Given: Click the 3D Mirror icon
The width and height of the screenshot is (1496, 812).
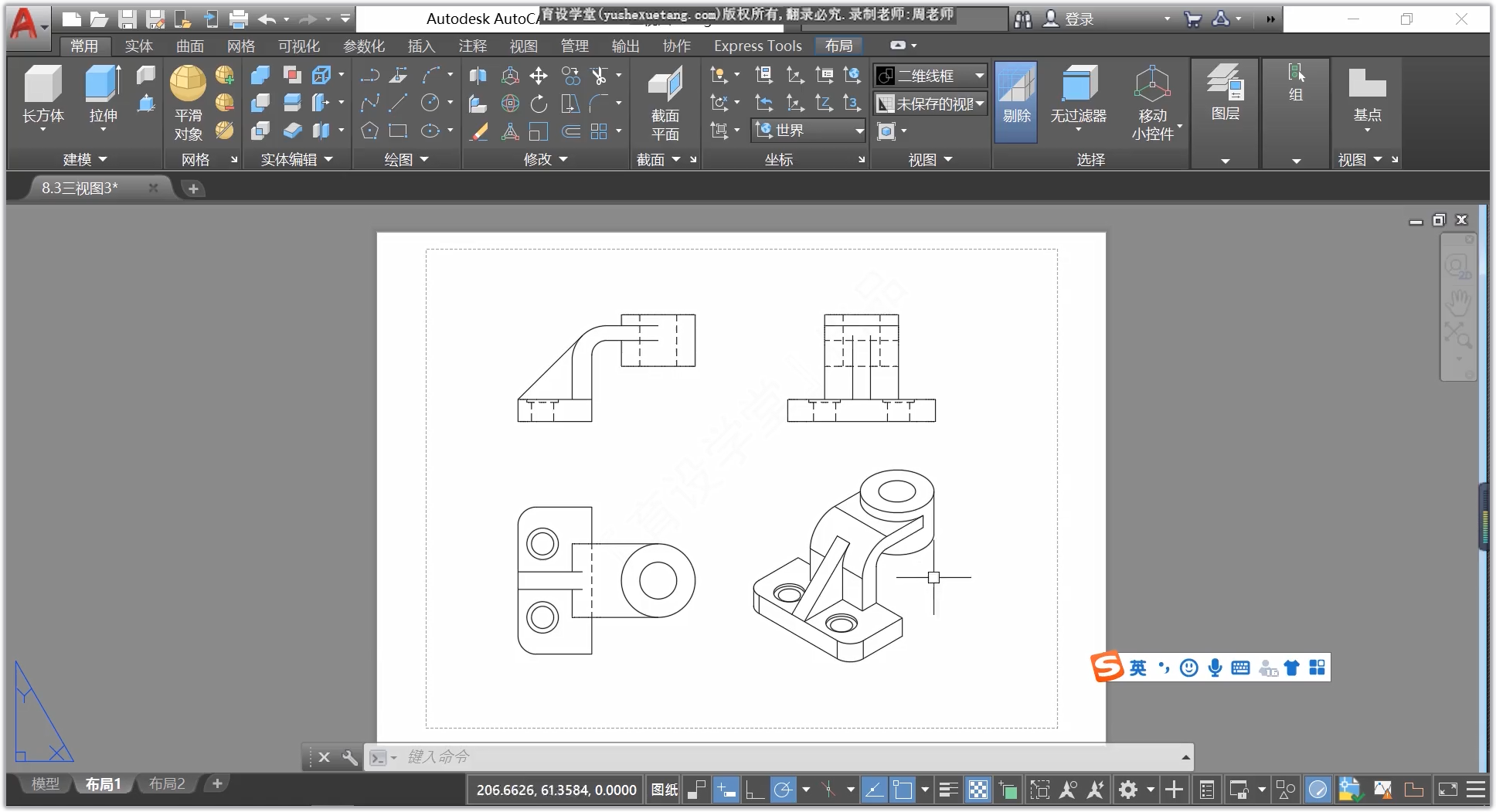Looking at the screenshot, I should point(478,75).
